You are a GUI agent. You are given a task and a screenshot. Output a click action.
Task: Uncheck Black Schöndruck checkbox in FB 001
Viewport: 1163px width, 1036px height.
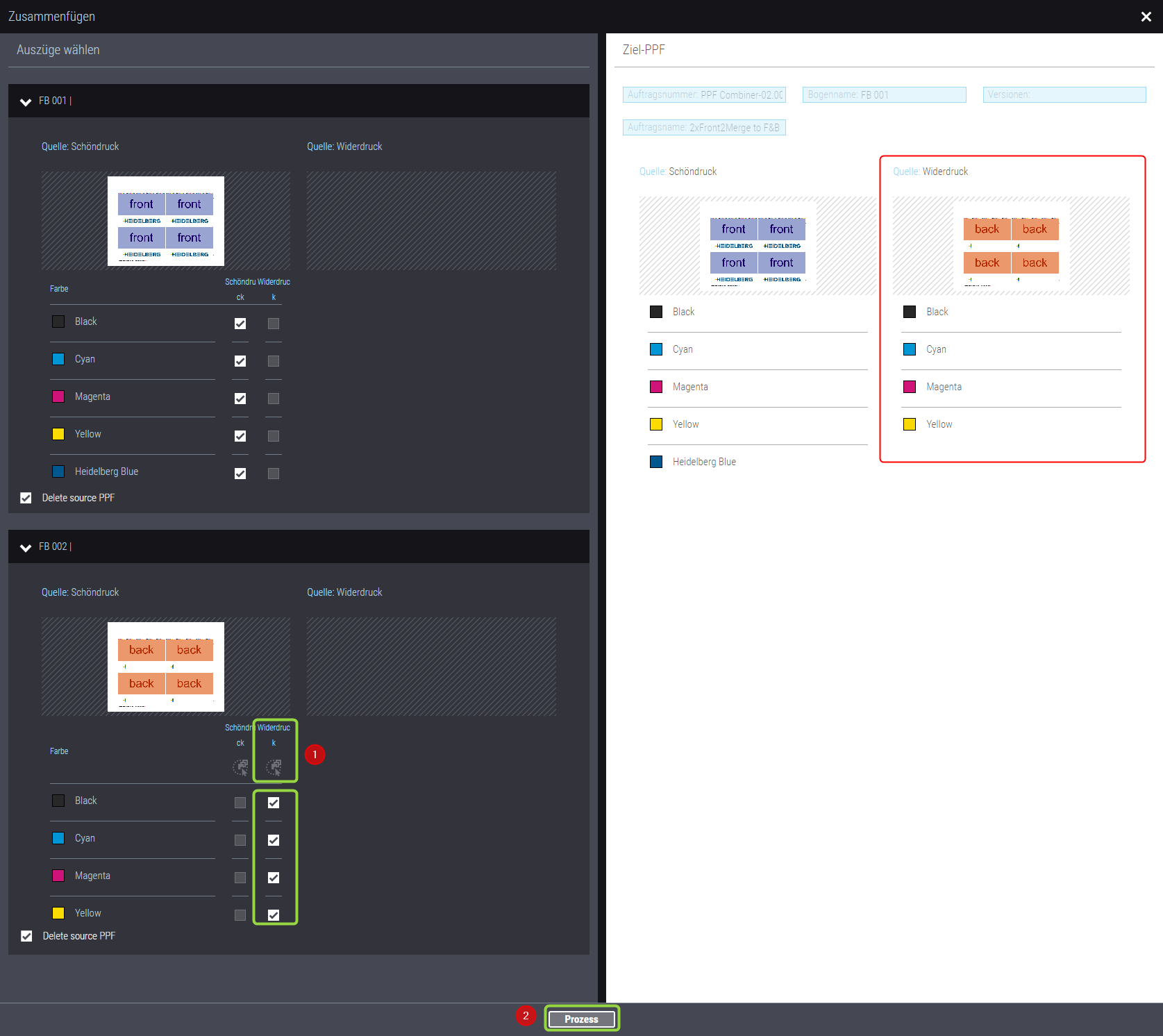pos(240,324)
